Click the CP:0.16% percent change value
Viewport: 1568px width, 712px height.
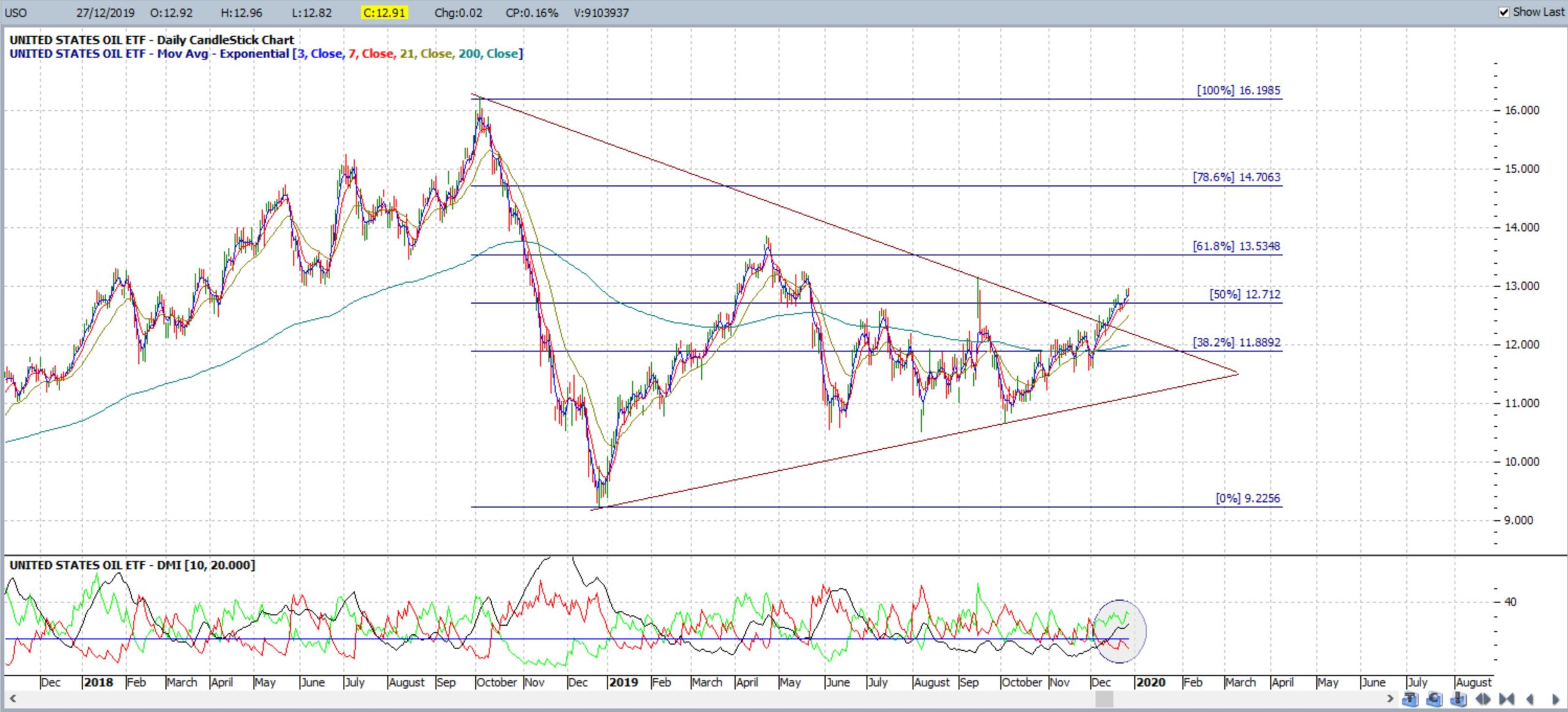click(532, 13)
